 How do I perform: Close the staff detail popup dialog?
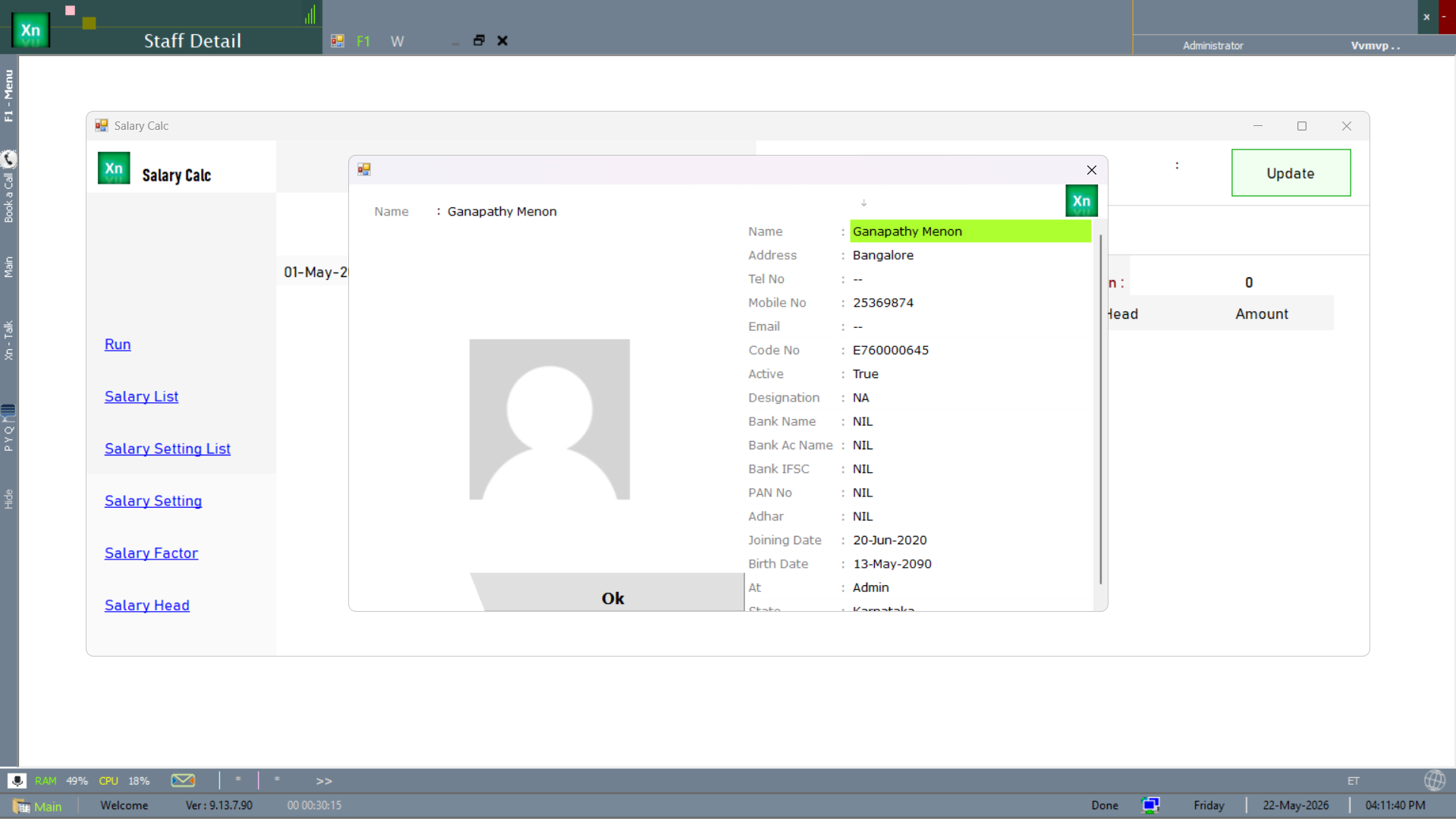[1092, 170]
